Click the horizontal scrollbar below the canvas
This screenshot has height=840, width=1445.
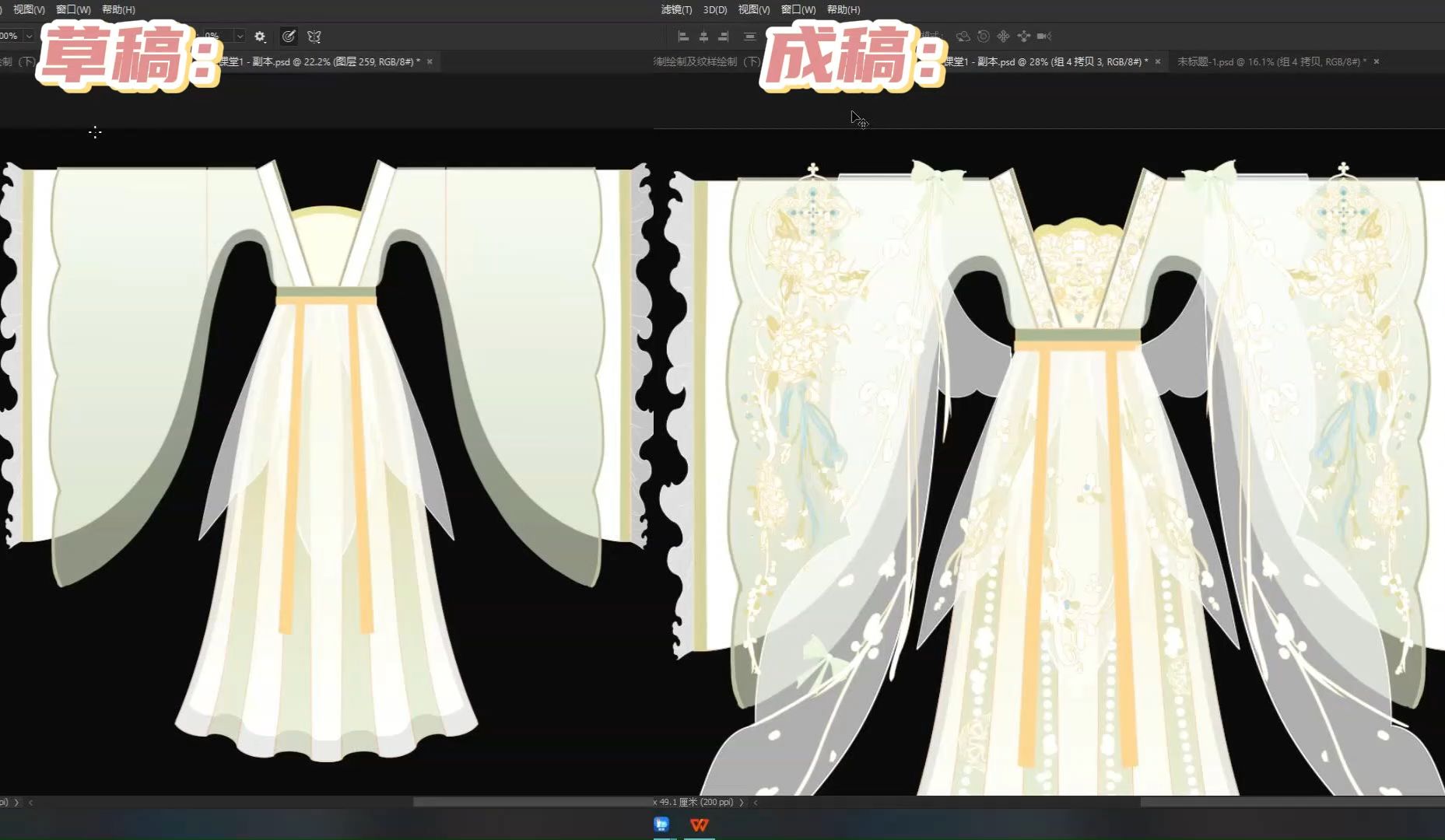point(529,802)
